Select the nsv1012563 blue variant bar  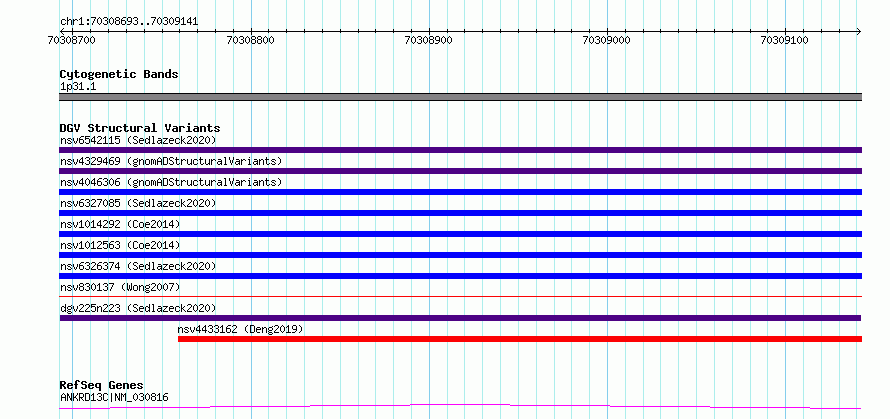pyautogui.click(x=460, y=255)
